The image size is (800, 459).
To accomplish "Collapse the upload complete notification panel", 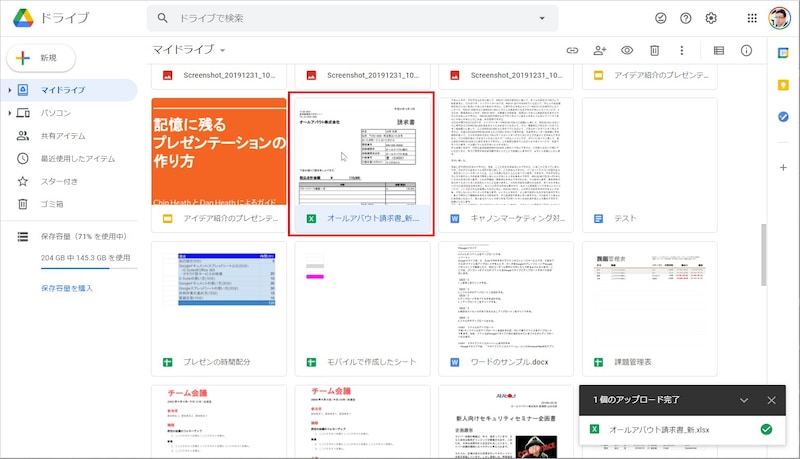I will click(x=744, y=400).
